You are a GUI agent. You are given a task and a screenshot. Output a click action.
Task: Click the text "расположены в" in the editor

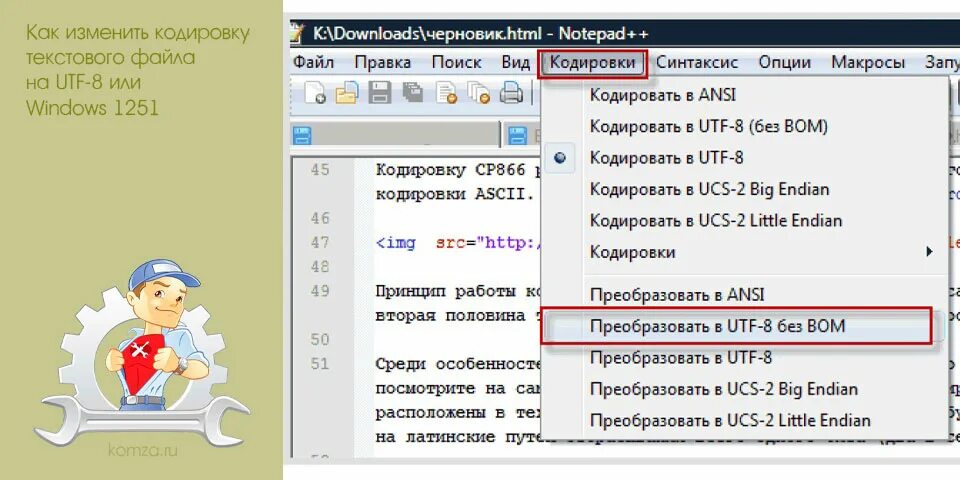(x=440, y=413)
